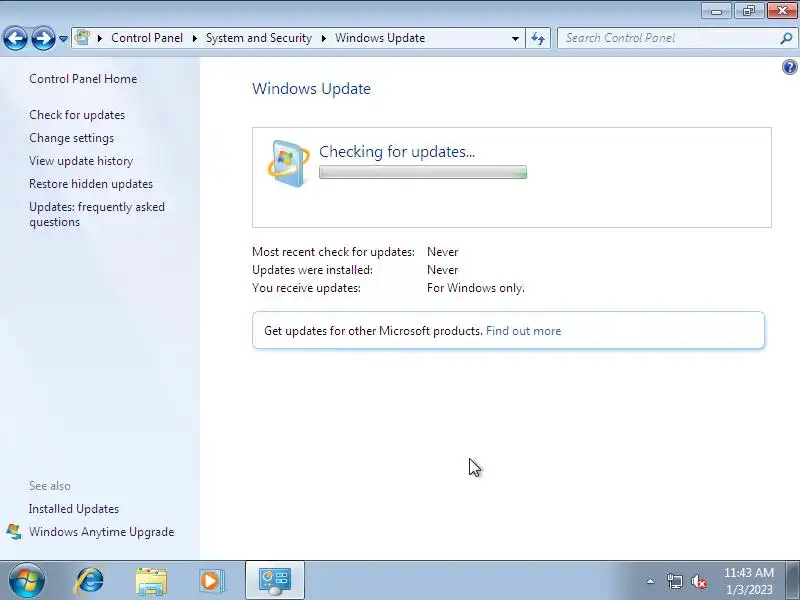Open the clock showing 11:43 AM
Viewport: 800px width, 600px height.
click(749, 581)
